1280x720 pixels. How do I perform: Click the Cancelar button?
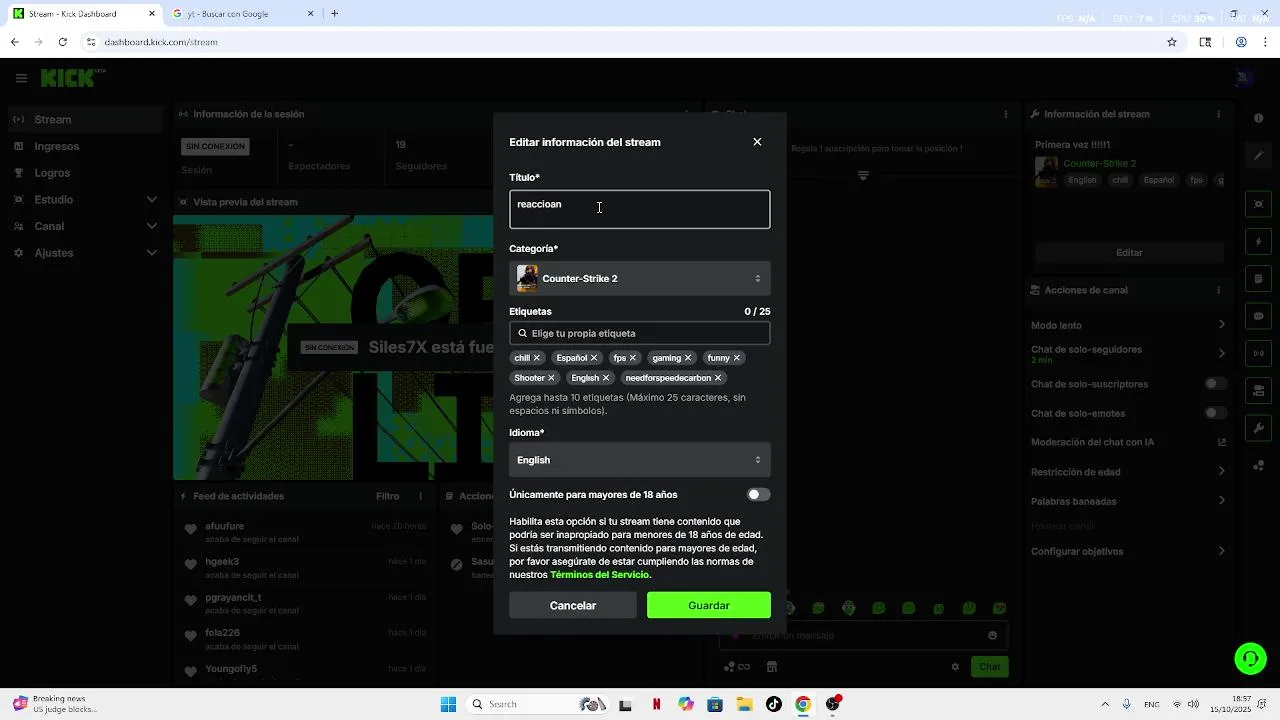point(573,605)
